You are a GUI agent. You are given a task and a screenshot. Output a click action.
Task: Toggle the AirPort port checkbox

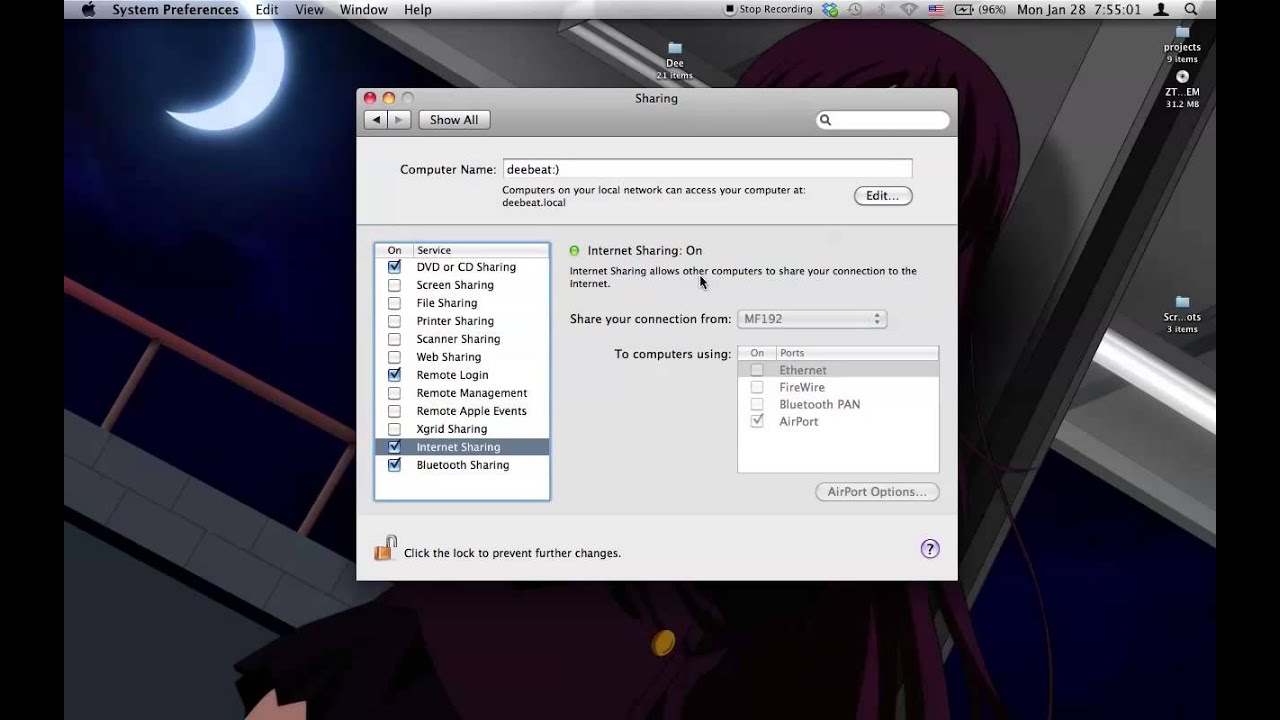coord(757,421)
